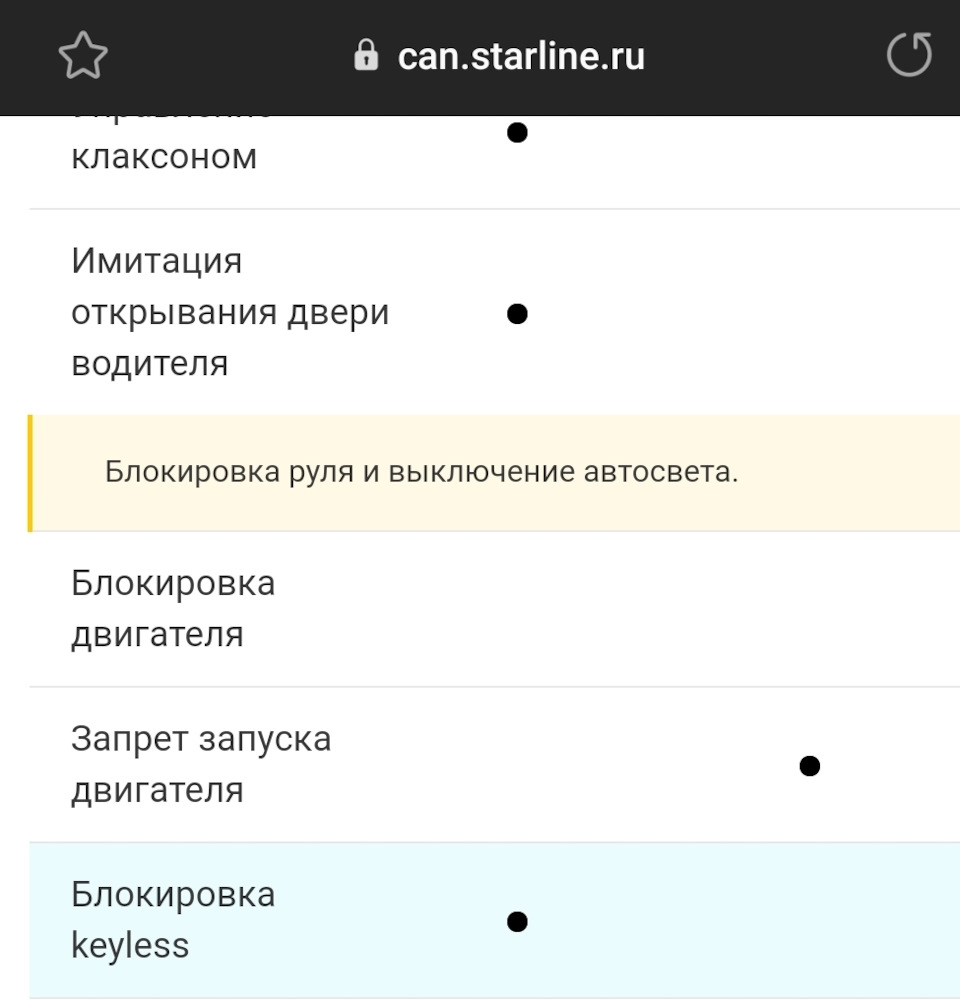Click the word запуска in the engine start row
This screenshot has width=960, height=1005.
tap(266, 740)
